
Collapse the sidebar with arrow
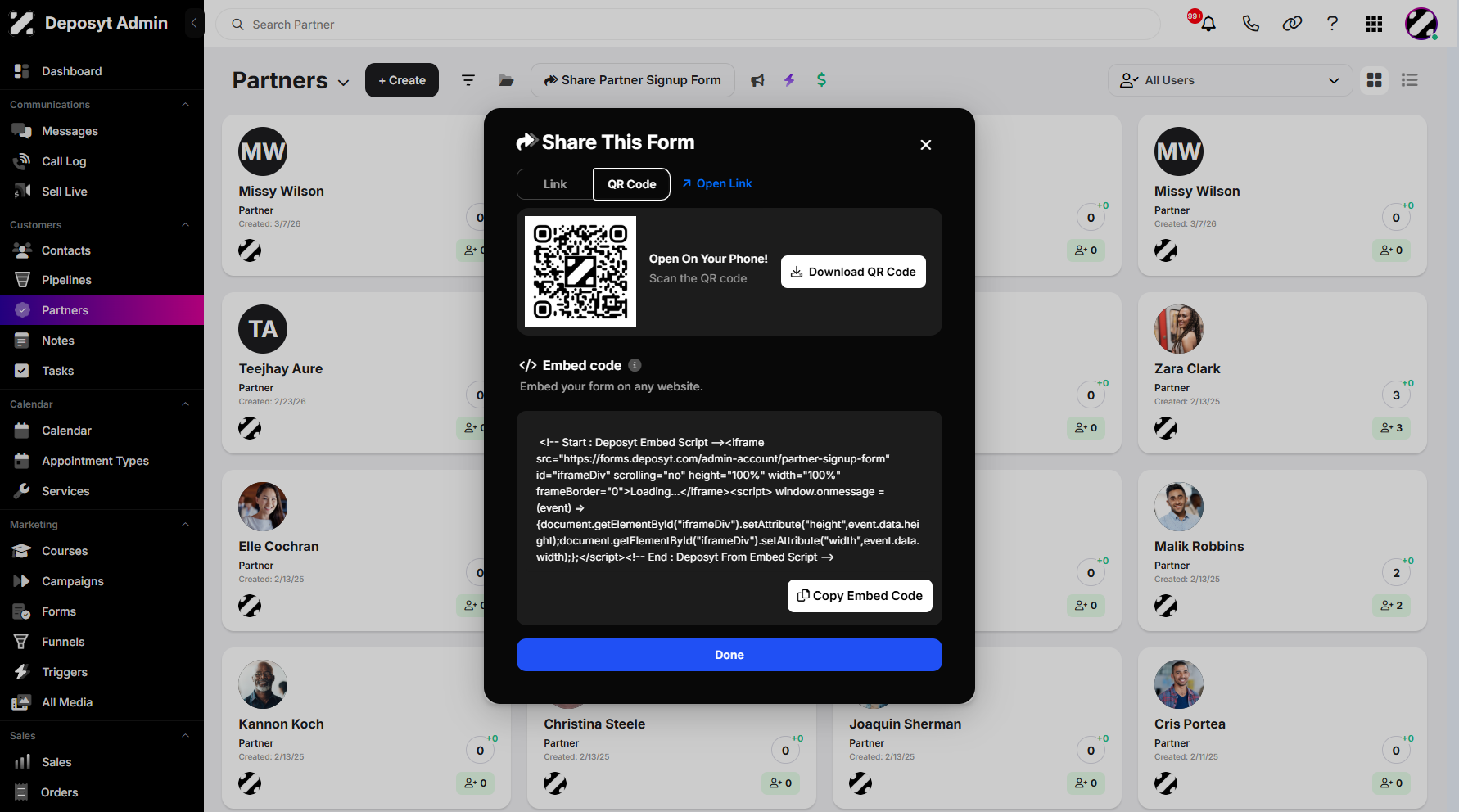(x=194, y=23)
